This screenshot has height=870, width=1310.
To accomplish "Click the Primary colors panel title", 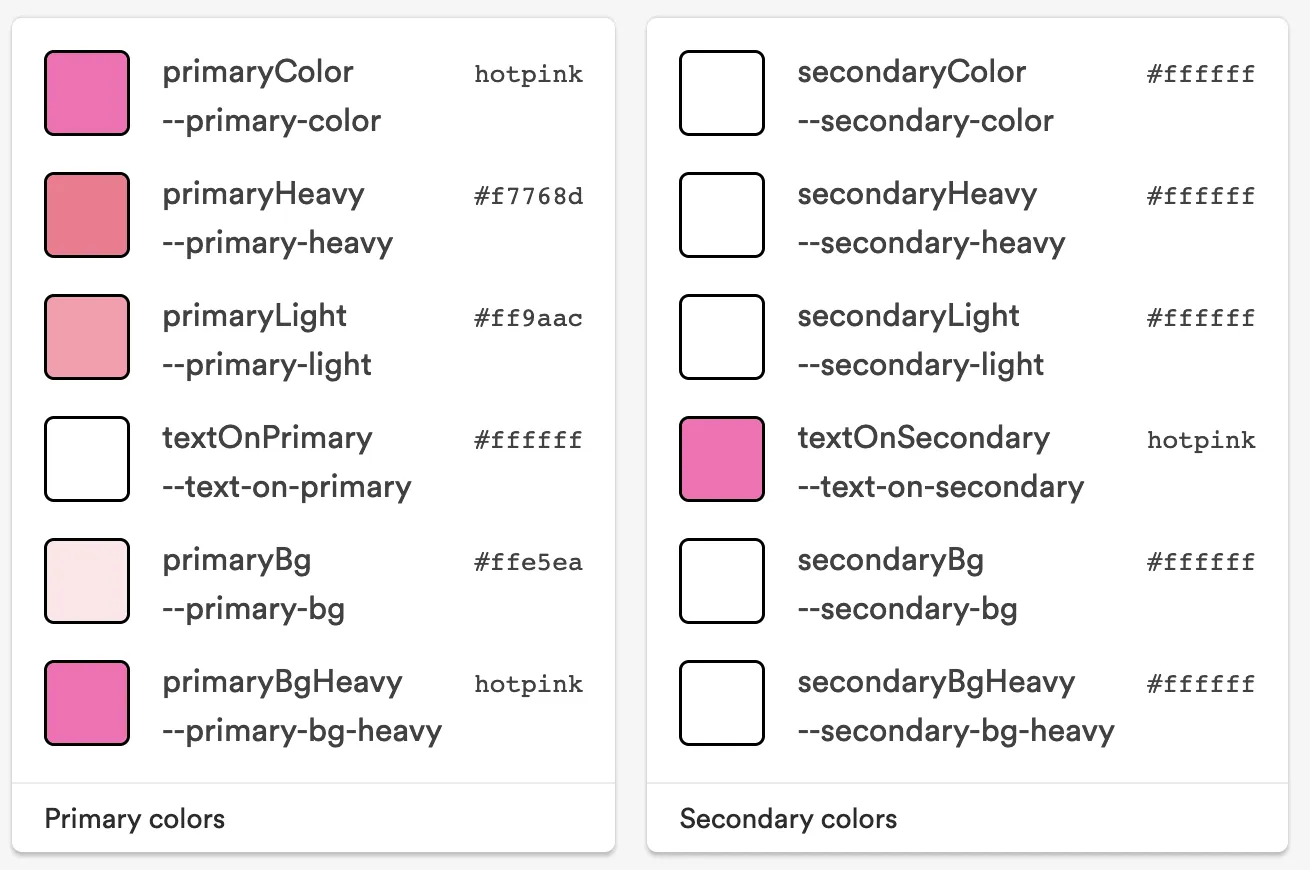I will pos(133,819).
